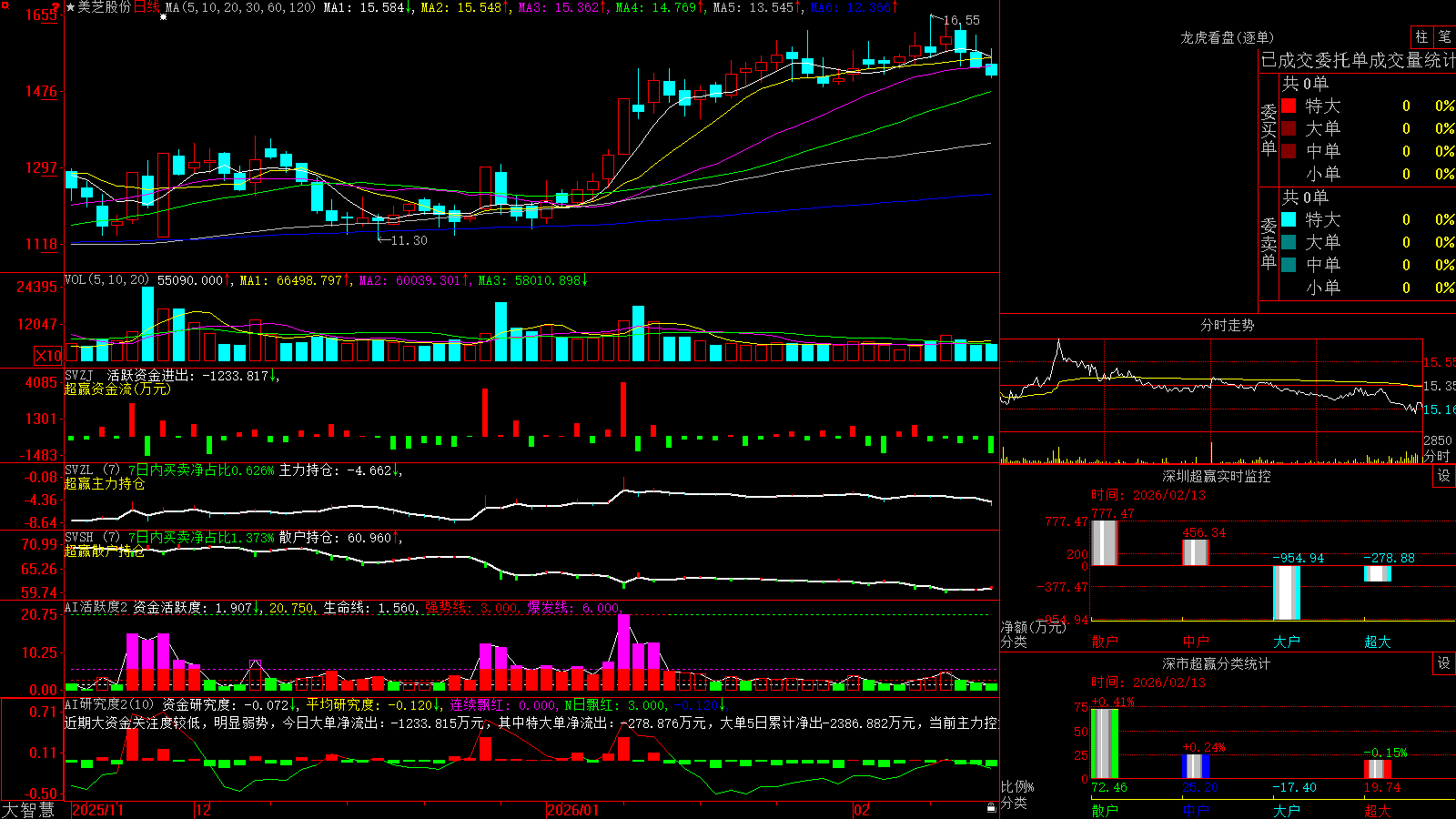This screenshot has width=1456, height=819.
Task: Click the MA1: 15.584 value
Action: 368,7
